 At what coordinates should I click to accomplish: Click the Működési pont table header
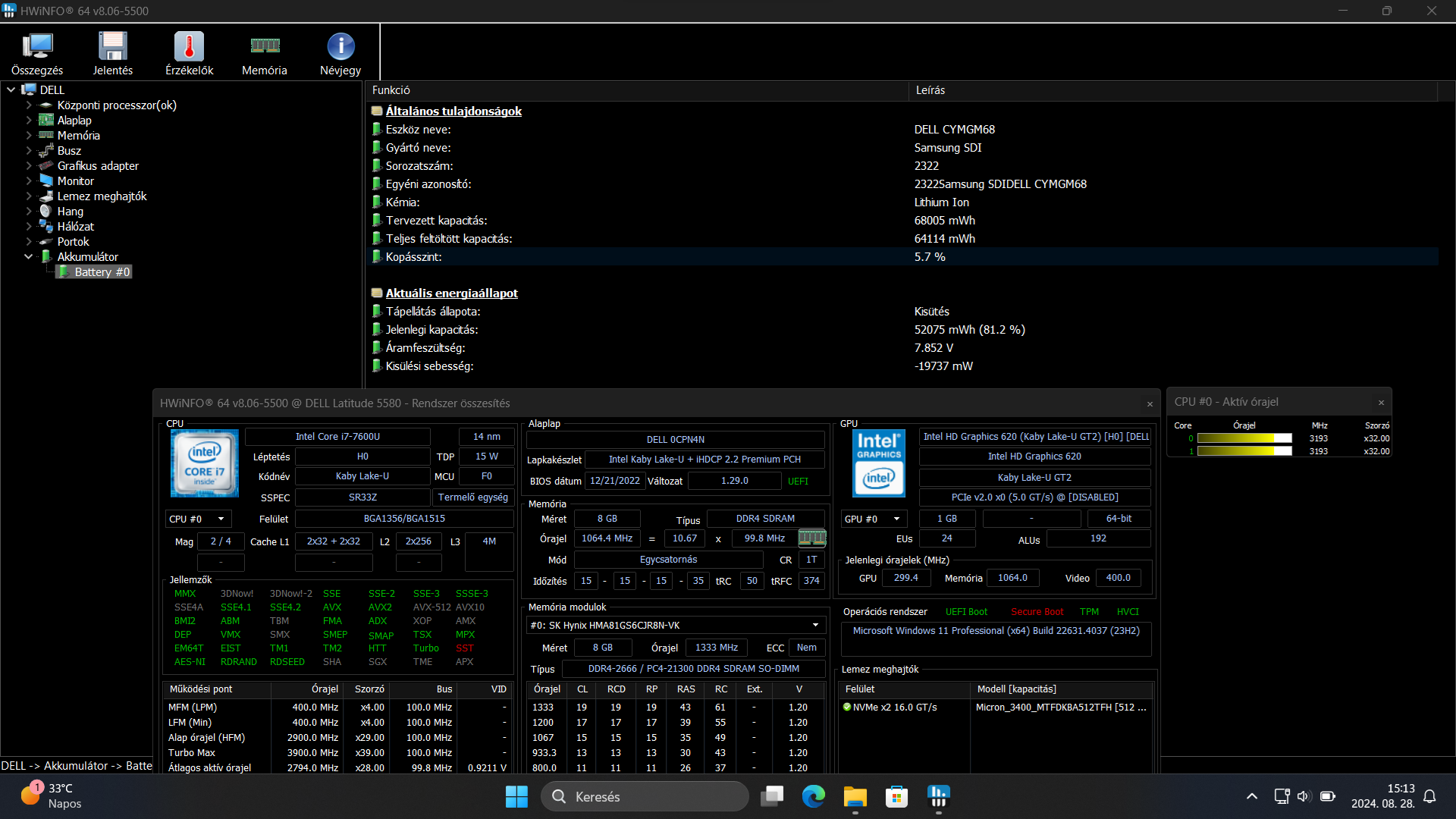click(217, 689)
